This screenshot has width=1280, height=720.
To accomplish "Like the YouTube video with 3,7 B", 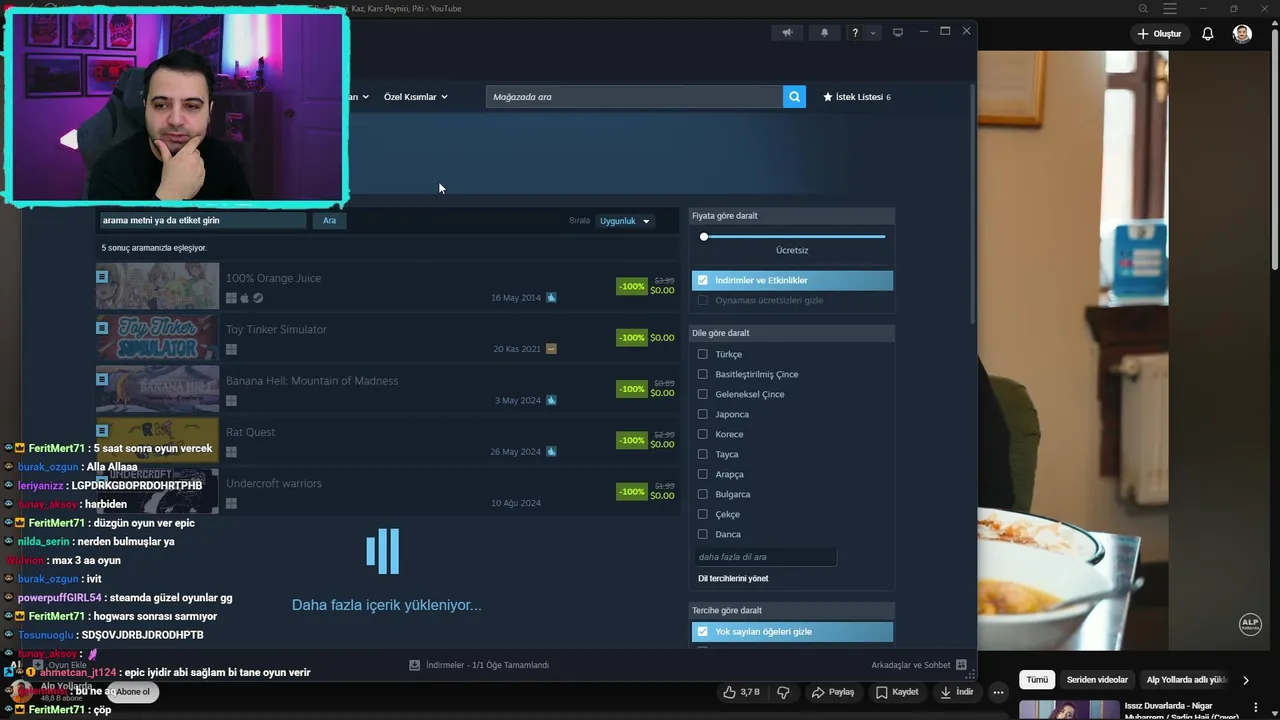I will 741,692.
